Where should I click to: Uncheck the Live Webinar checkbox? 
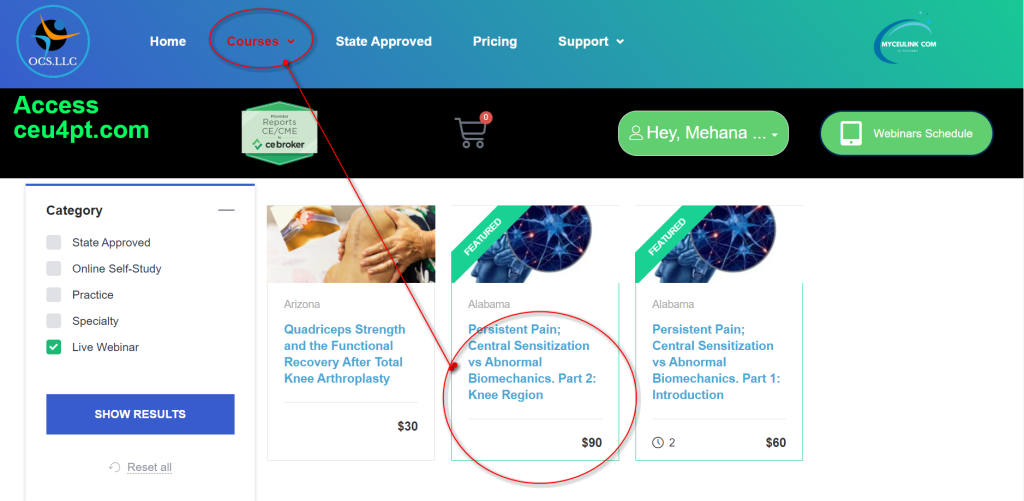tap(54, 347)
